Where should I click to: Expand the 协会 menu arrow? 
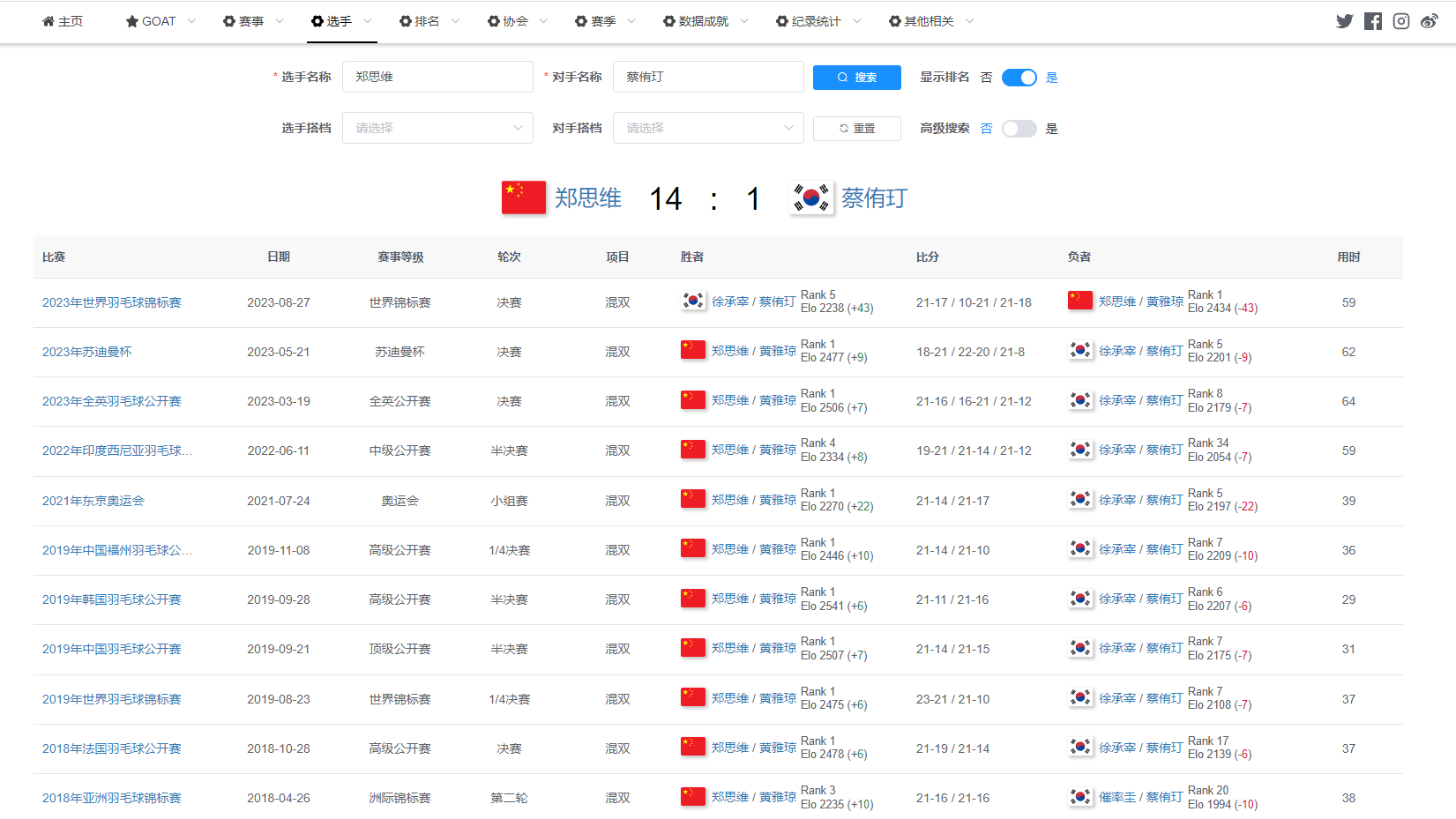[543, 21]
